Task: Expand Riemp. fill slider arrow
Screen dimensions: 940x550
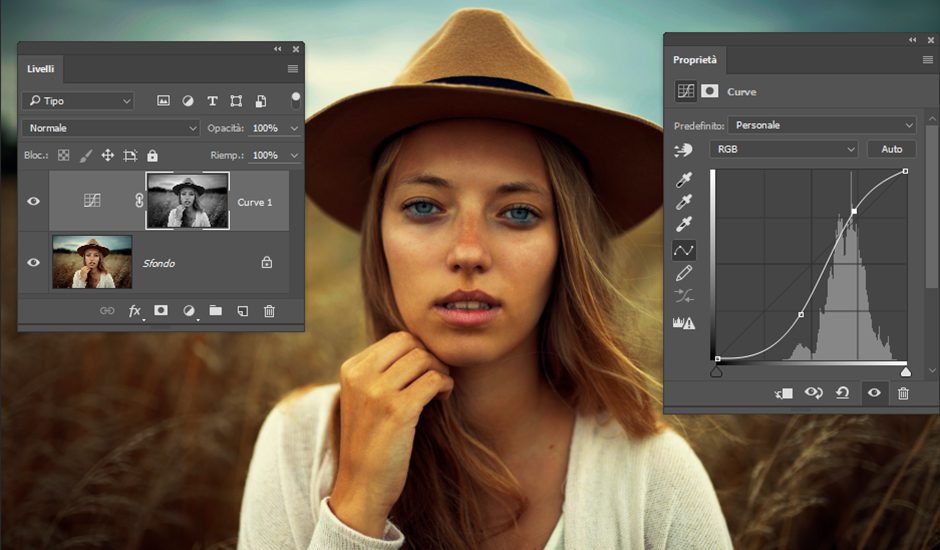Action: pyautogui.click(x=294, y=155)
